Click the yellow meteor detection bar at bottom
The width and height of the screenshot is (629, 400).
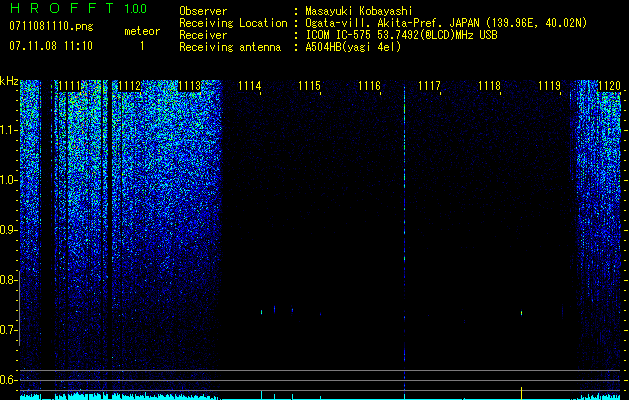click(x=521, y=392)
